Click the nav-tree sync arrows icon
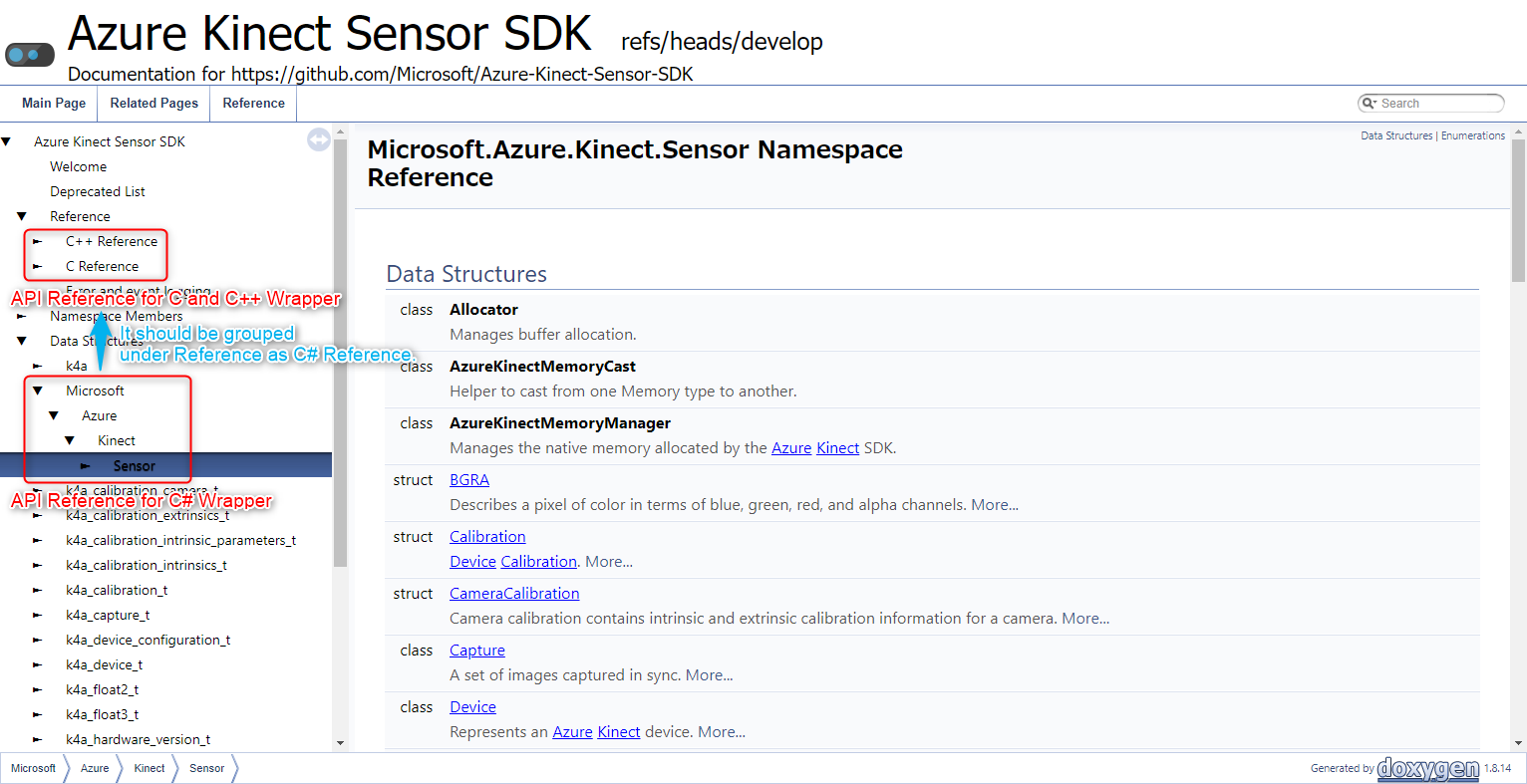Image resolution: width=1527 pixels, height=784 pixels. (318, 139)
